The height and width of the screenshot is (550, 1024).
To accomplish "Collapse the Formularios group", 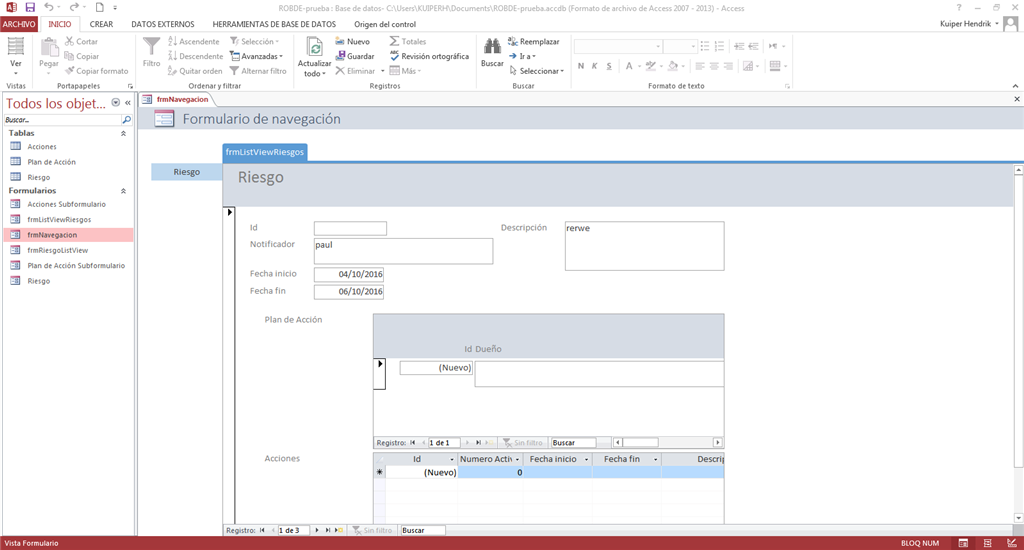I will tap(123, 191).
